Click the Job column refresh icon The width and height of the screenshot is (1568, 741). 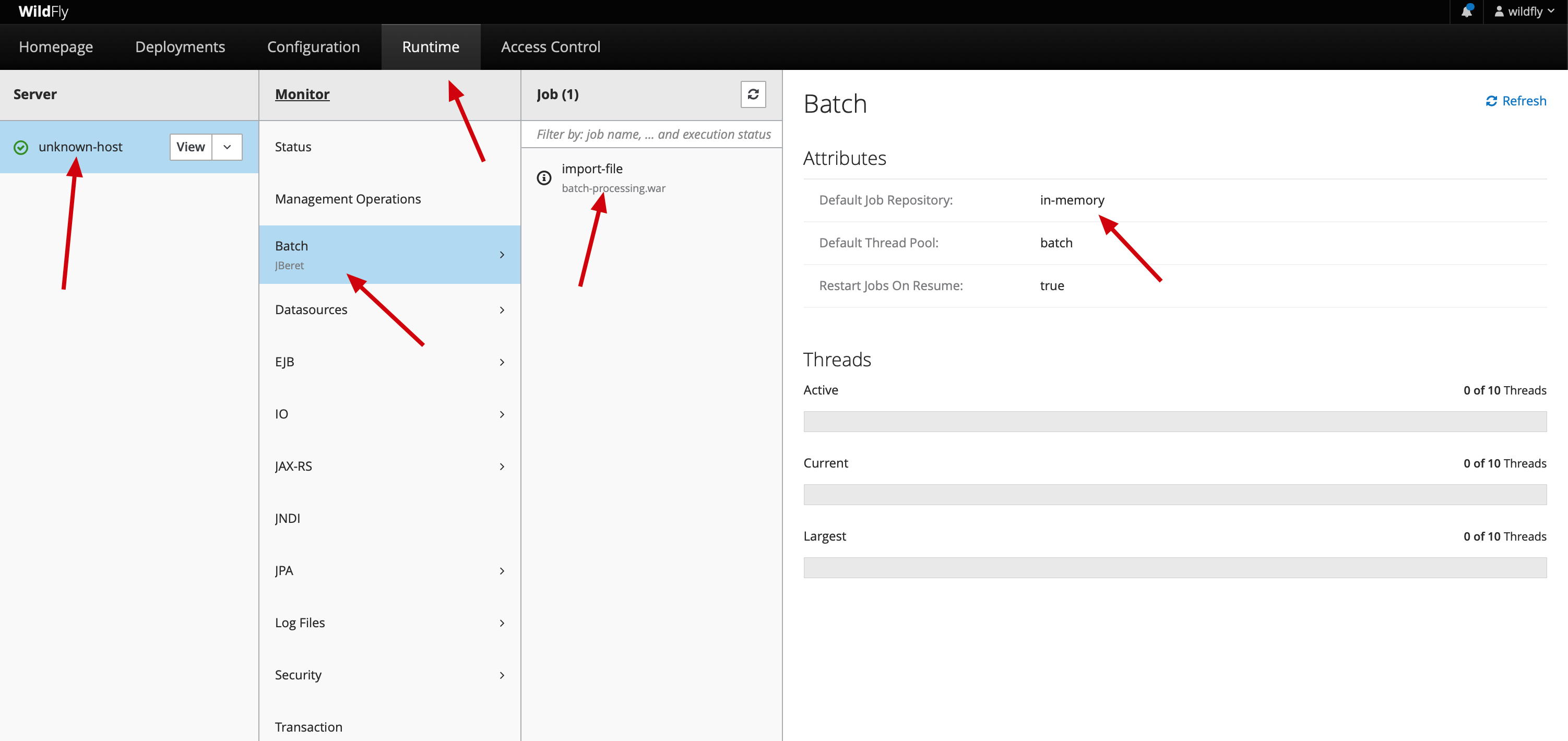point(753,94)
